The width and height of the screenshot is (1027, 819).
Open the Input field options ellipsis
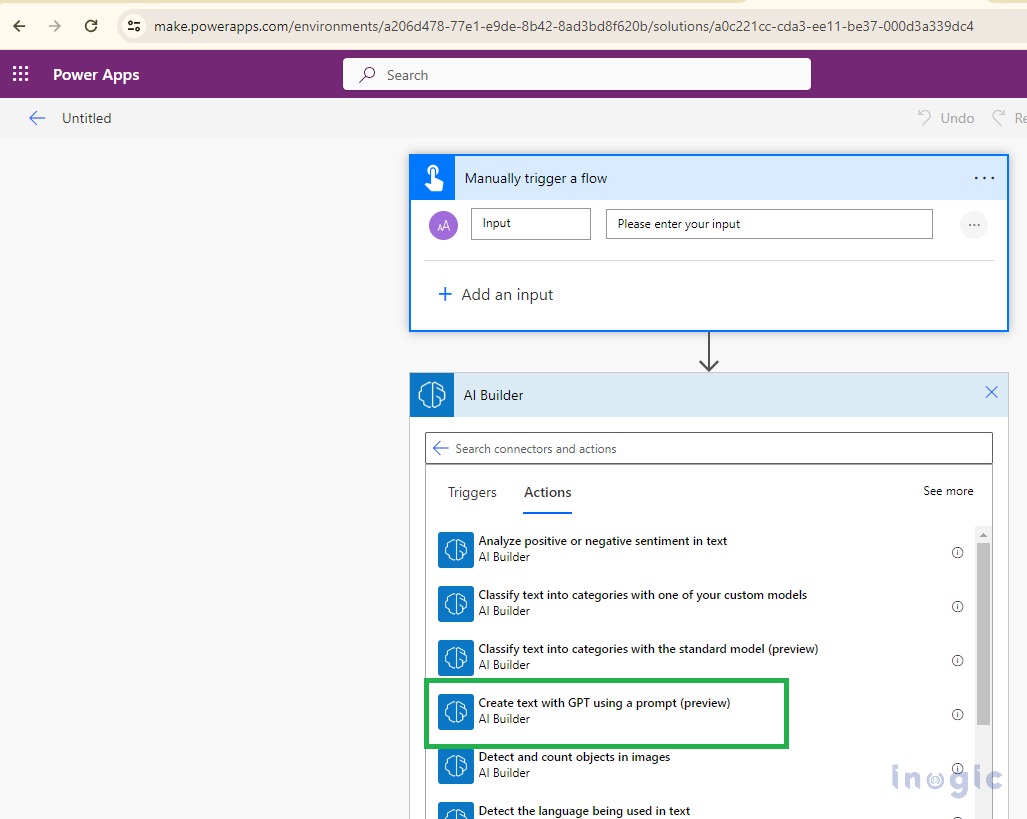coord(973,225)
